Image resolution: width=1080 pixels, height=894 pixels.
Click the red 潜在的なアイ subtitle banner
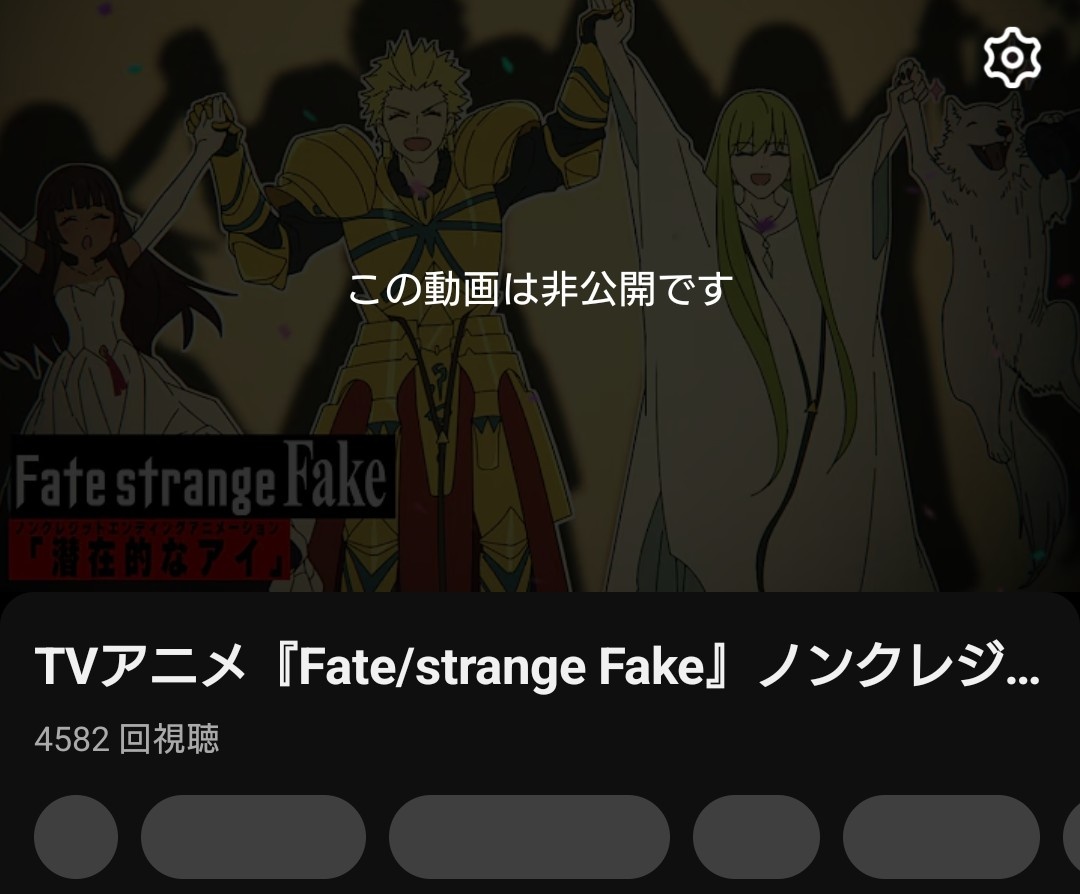coord(149,550)
